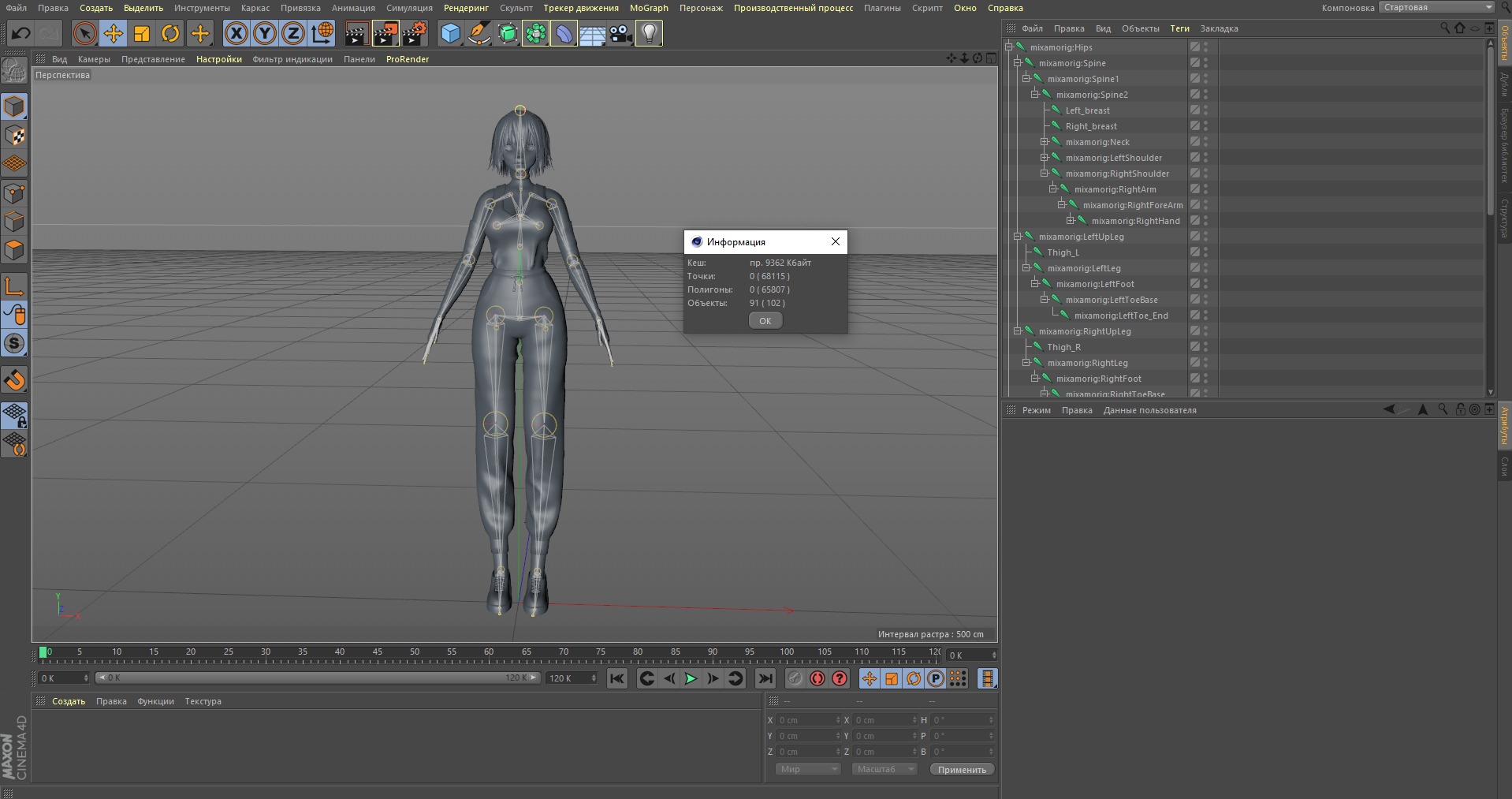Toggle autokeying button
The image size is (1512, 799).
(817, 678)
